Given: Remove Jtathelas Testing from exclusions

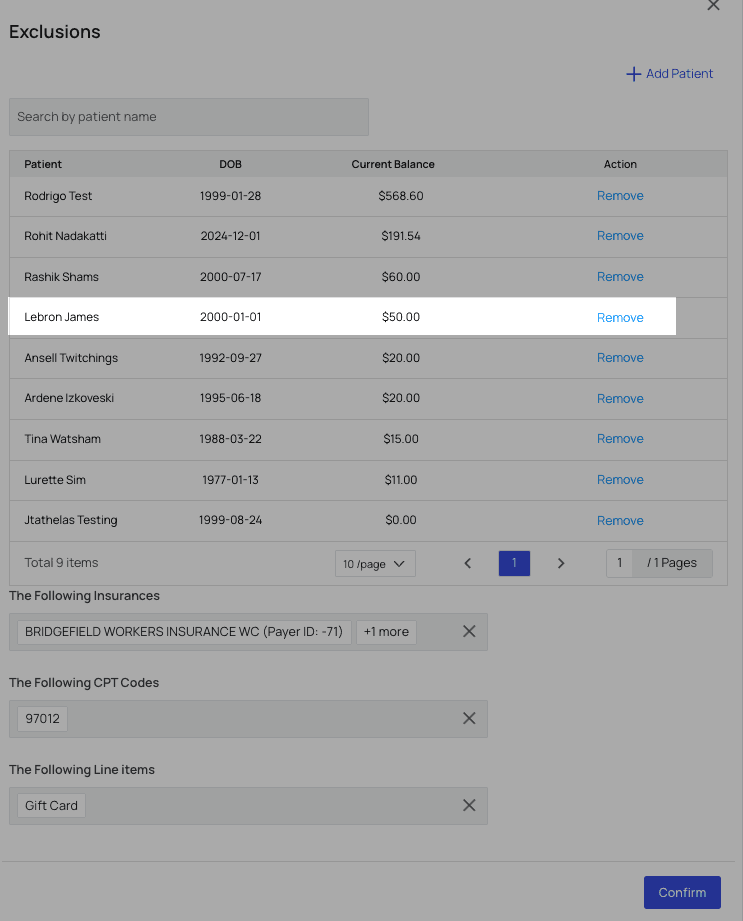Looking at the screenshot, I should coord(620,521).
